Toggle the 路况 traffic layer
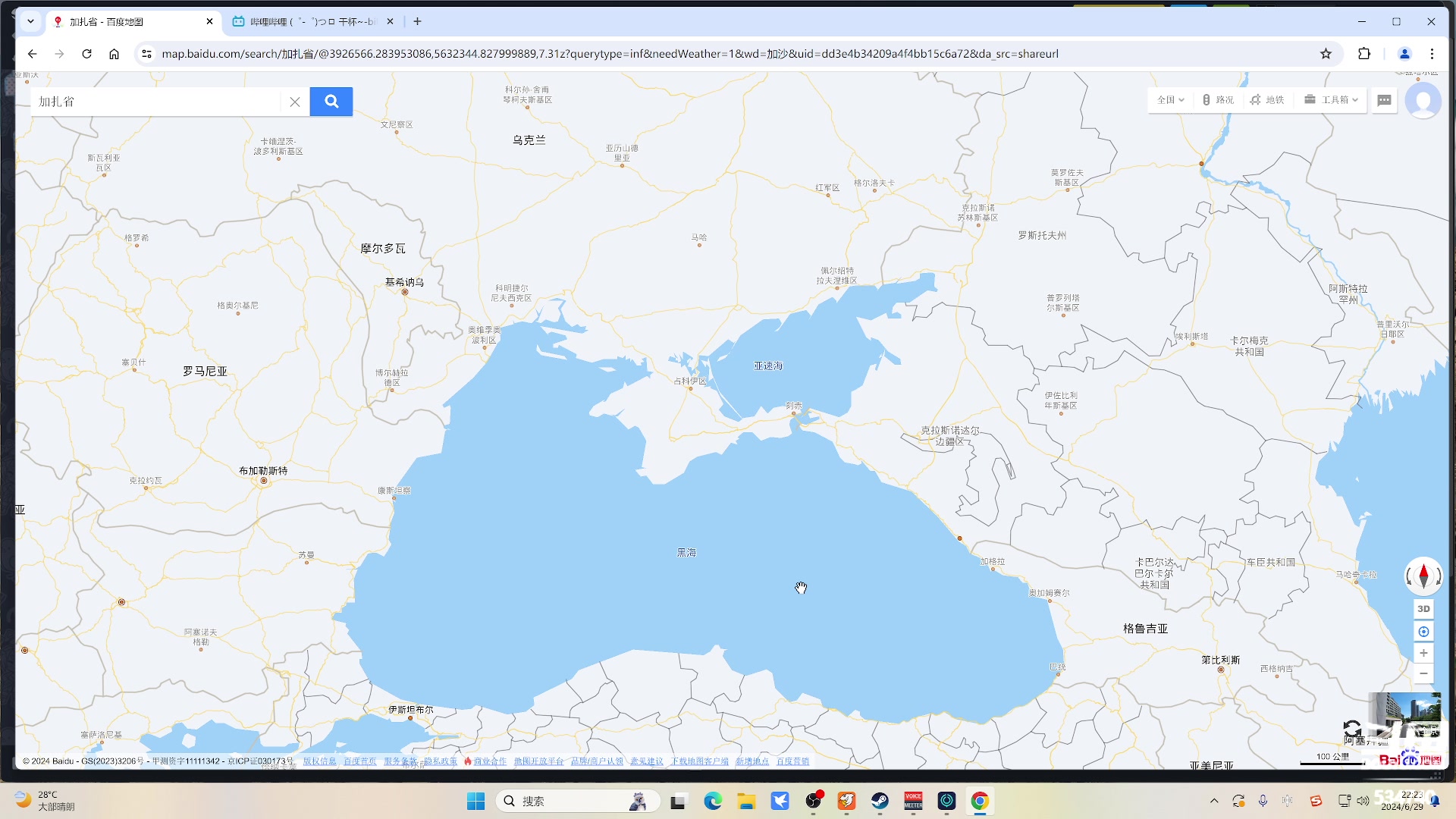 click(1218, 100)
